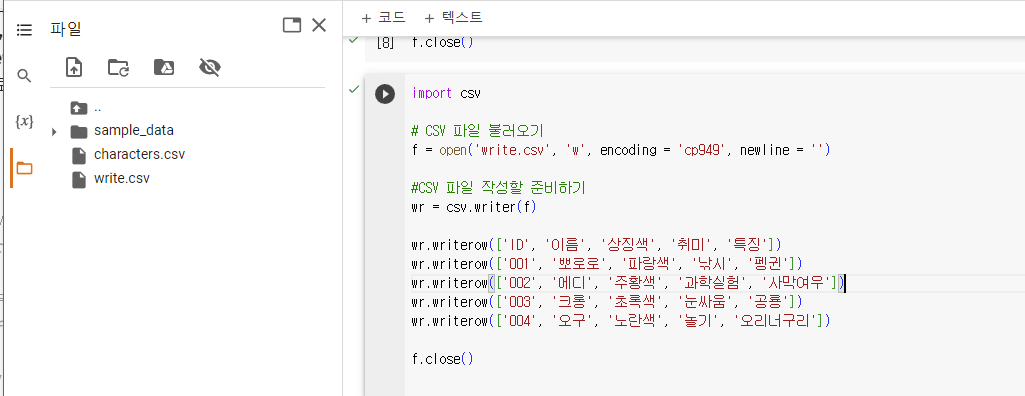This screenshot has width=1025, height=396.
Task: Add a code cell with + 코드
Action: click(384, 18)
